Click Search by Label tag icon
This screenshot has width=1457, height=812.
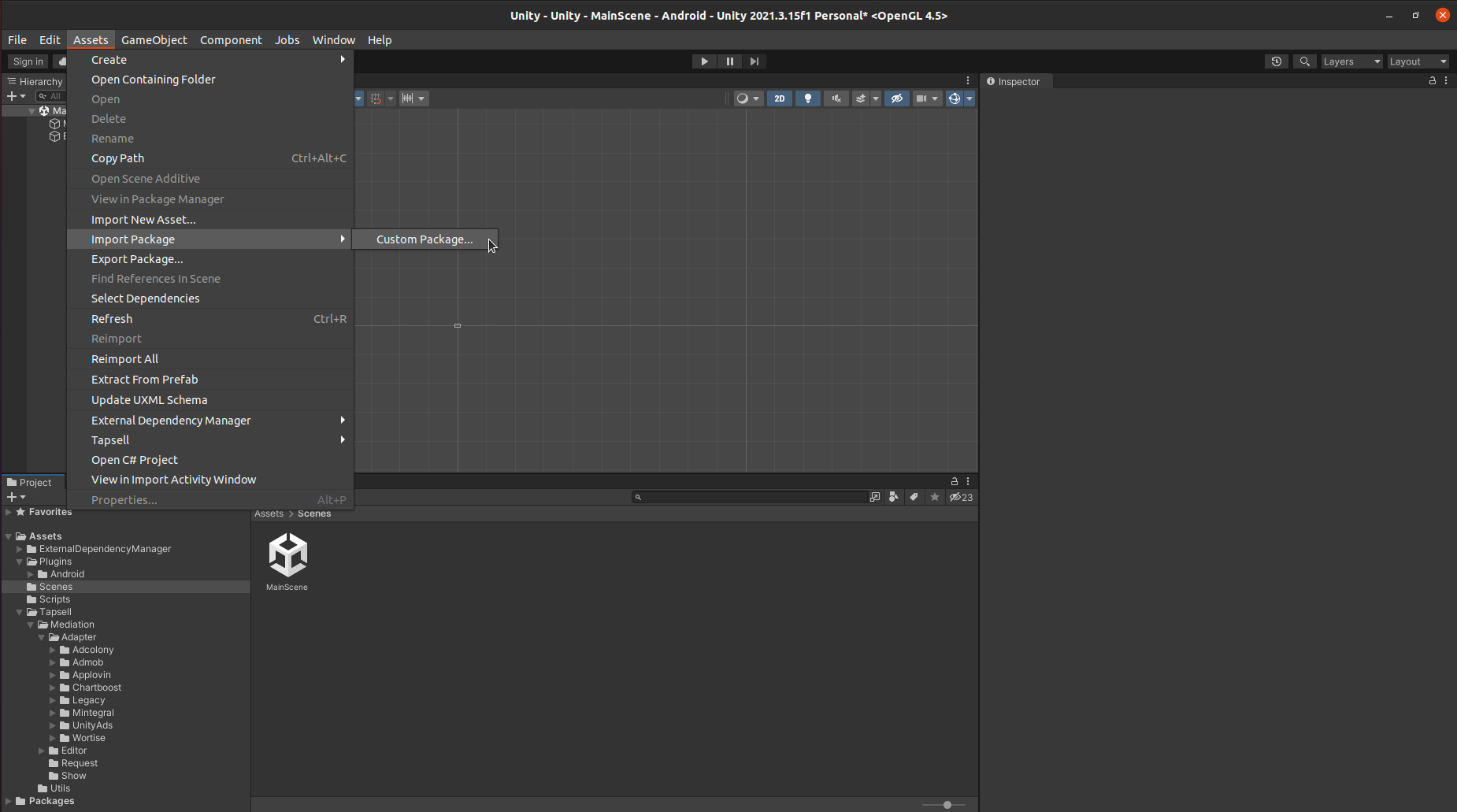[914, 497]
